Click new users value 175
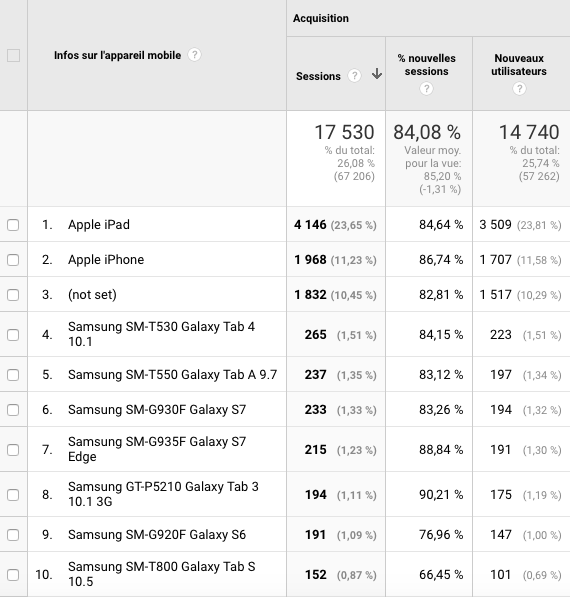Viewport: 570px width, 597px height. (500, 495)
